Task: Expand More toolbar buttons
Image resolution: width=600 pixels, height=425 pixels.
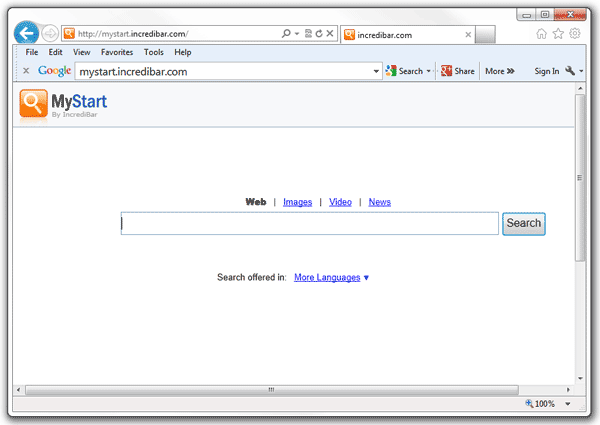Action: pos(500,71)
